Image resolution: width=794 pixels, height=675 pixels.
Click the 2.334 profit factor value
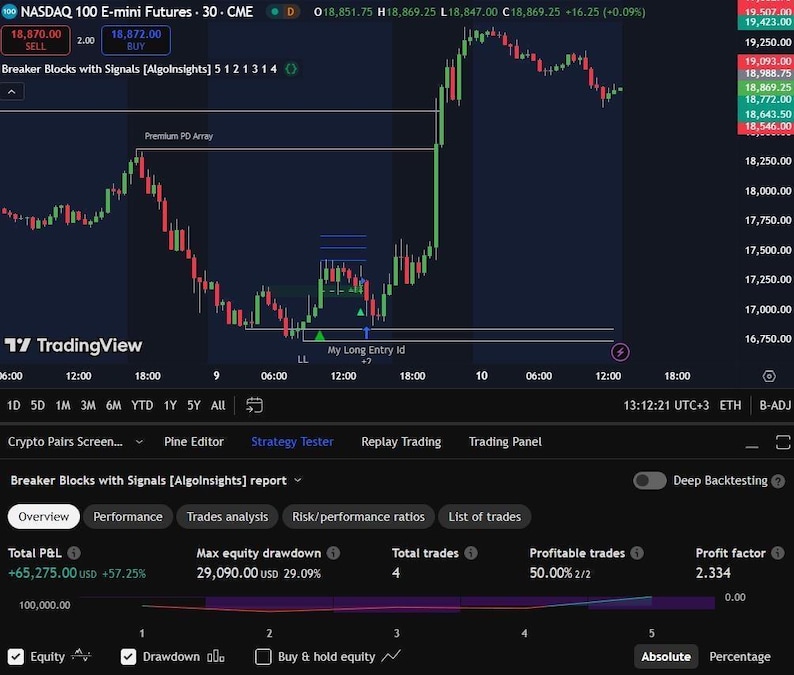point(713,573)
